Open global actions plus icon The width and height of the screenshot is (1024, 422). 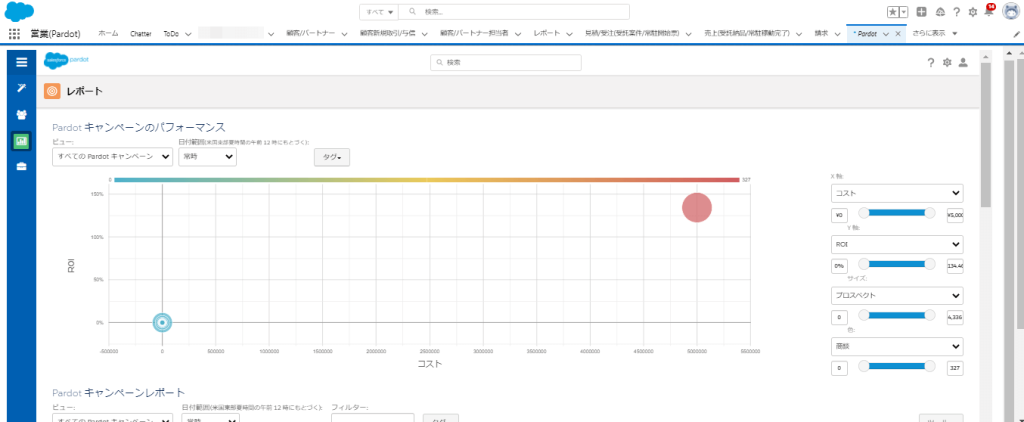coord(921,12)
